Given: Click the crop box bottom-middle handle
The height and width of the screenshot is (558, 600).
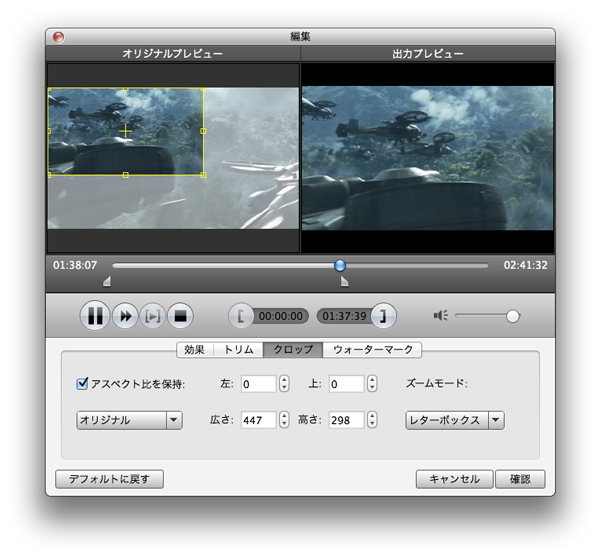Looking at the screenshot, I should click(126, 175).
